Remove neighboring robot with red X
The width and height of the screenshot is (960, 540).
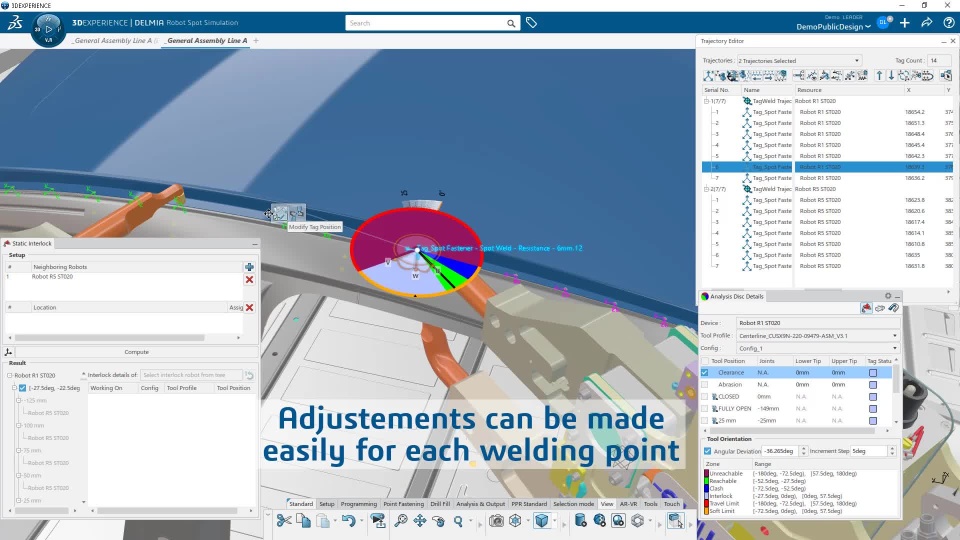point(249,279)
